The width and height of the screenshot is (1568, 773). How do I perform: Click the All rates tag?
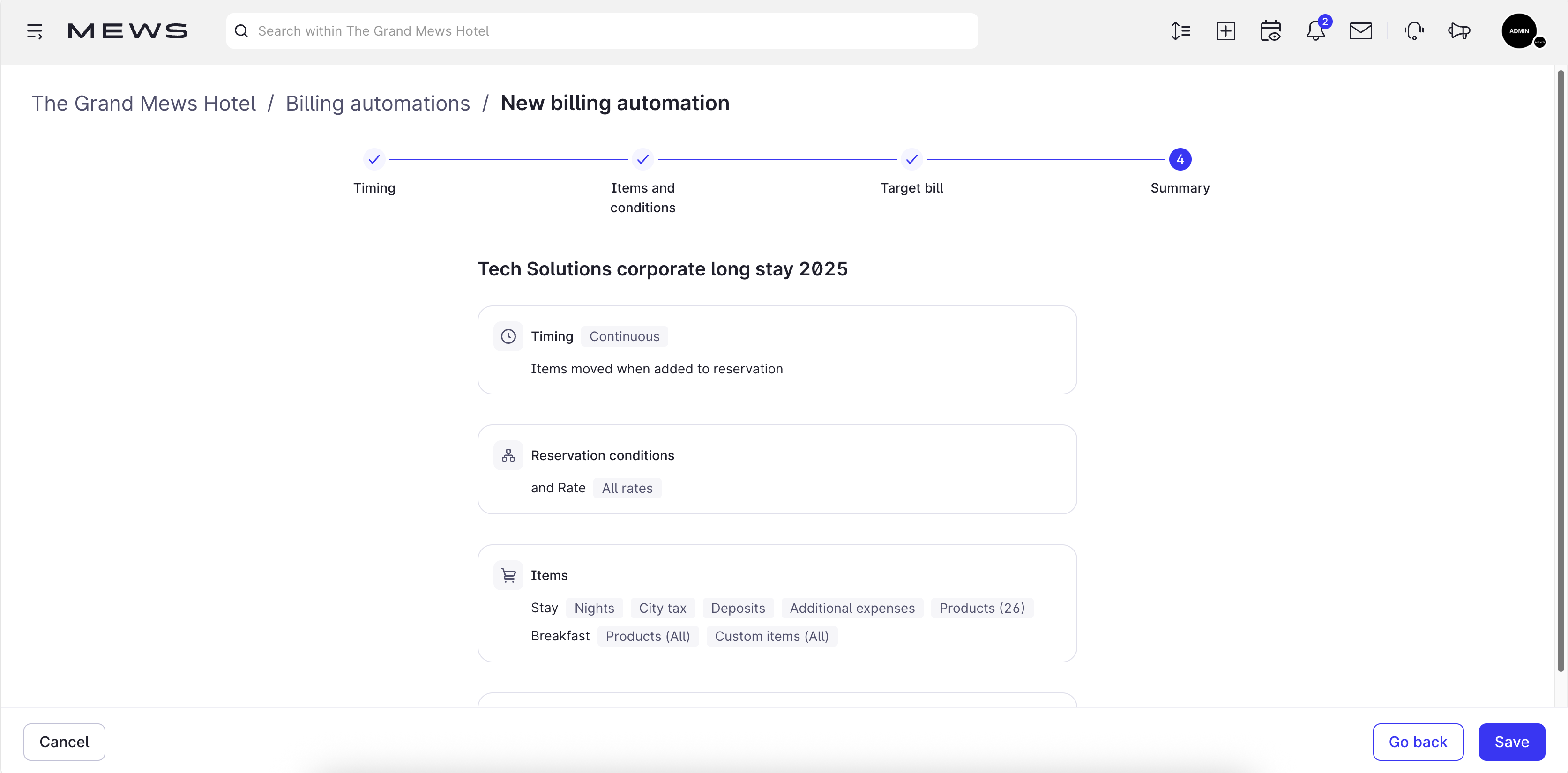(x=627, y=488)
